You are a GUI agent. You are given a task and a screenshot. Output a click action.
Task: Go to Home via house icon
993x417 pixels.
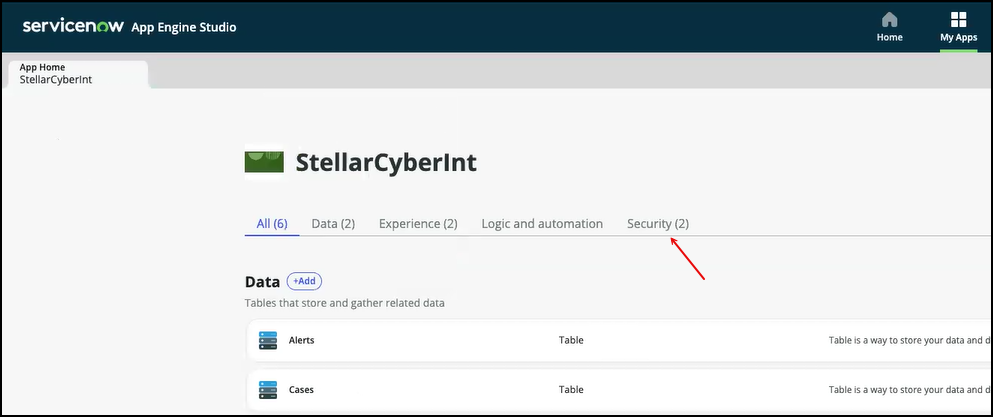click(889, 20)
